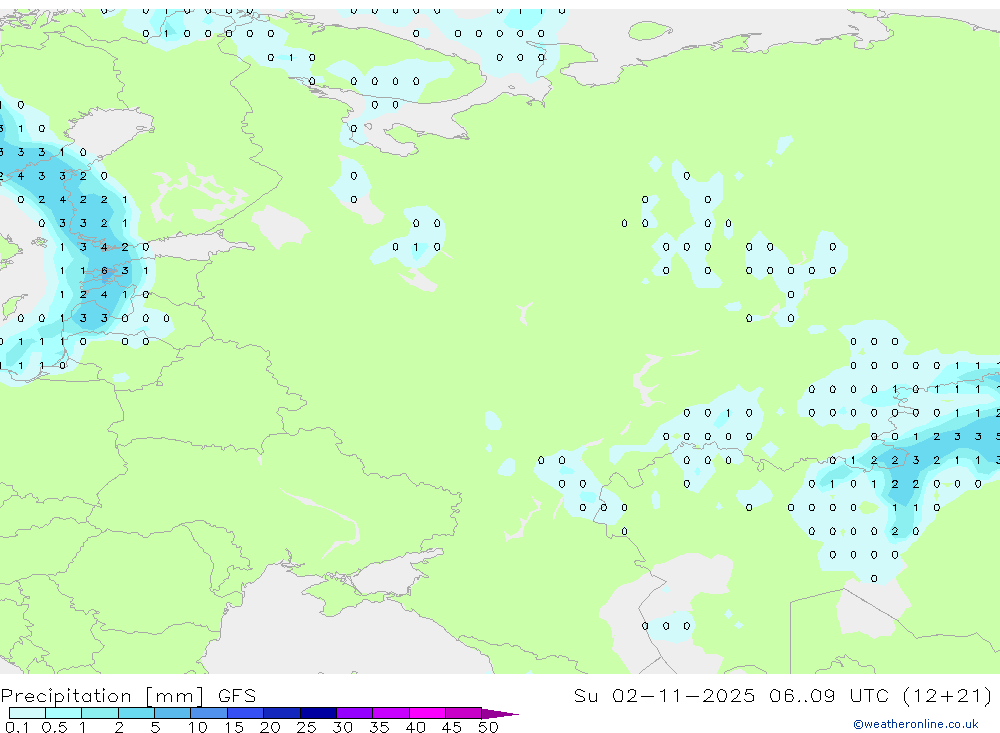Pick the 10–15 mm legend color swatch

209,713
